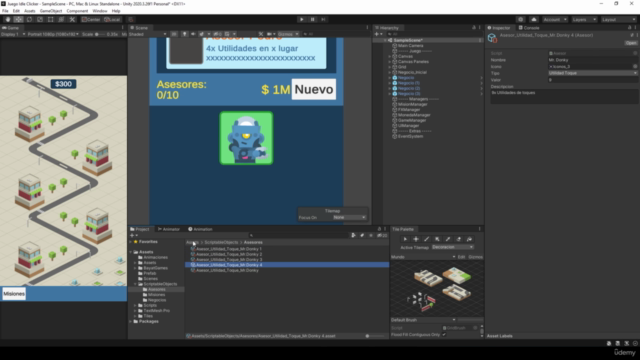Open the Account dropdown

[555, 20]
